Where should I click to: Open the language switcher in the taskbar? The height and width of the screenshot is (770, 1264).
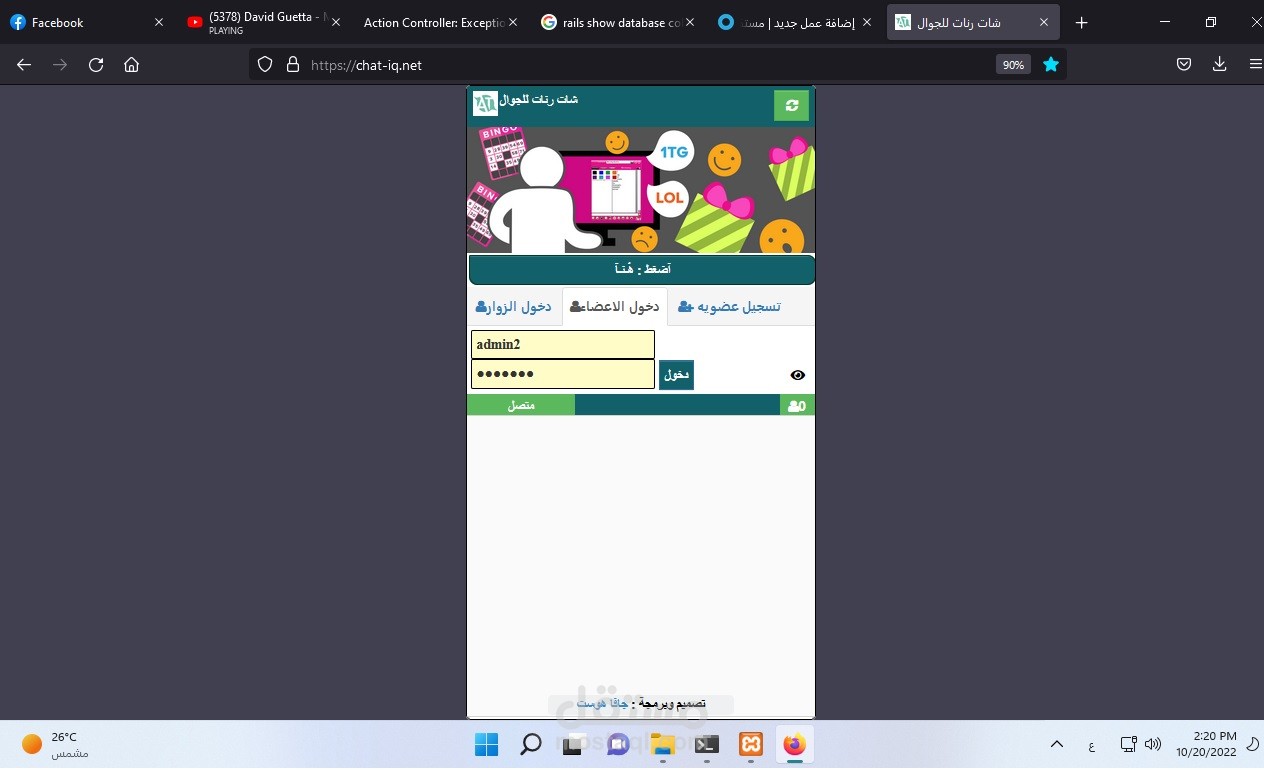coord(1091,745)
